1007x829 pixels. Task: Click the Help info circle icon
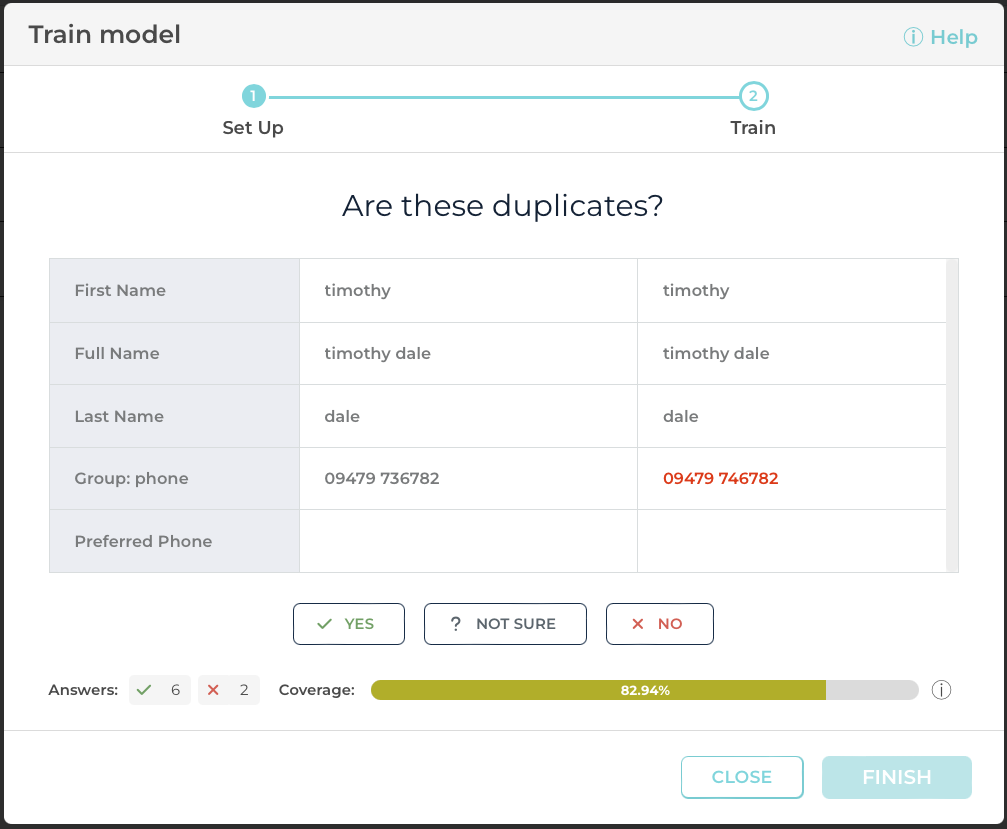(x=913, y=37)
